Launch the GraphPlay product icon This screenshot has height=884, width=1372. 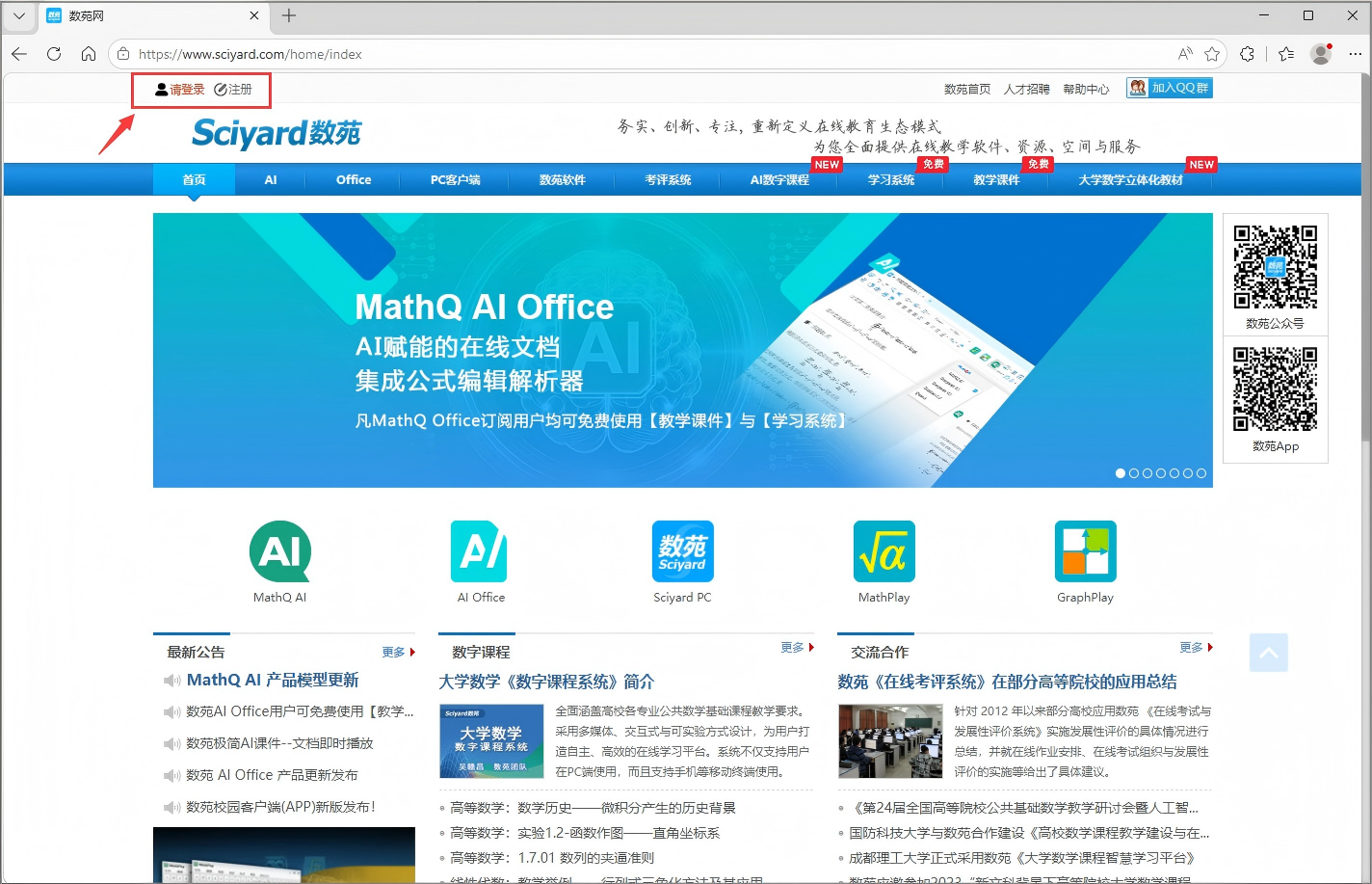(1086, 551)
